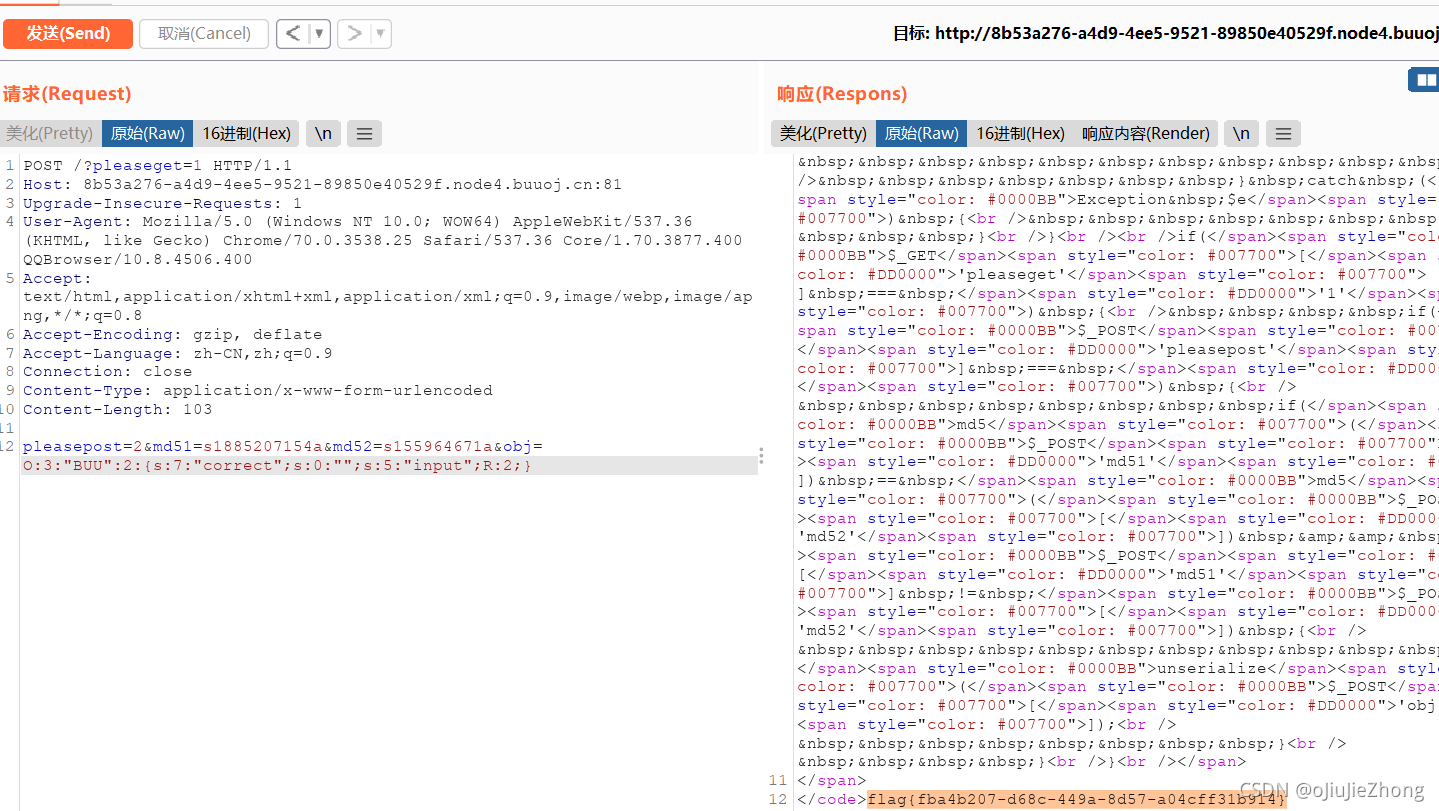Click the Content-Length: 103 line
1439x811 pixels.
click(117, 409)
